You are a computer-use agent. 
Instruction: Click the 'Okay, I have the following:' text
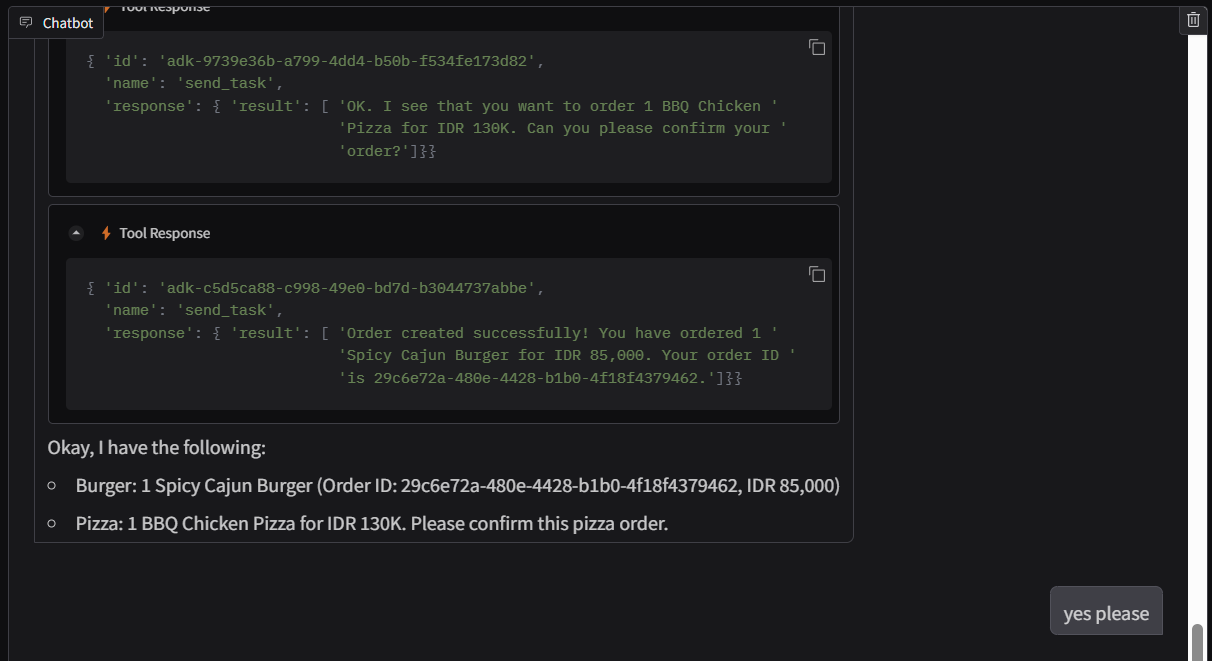[x=156, y=447]
